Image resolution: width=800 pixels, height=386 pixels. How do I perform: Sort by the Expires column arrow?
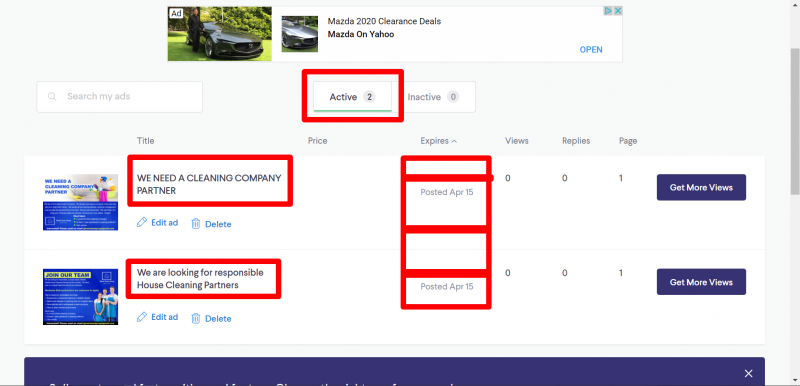pyautogui.click(x=455, y=141)
